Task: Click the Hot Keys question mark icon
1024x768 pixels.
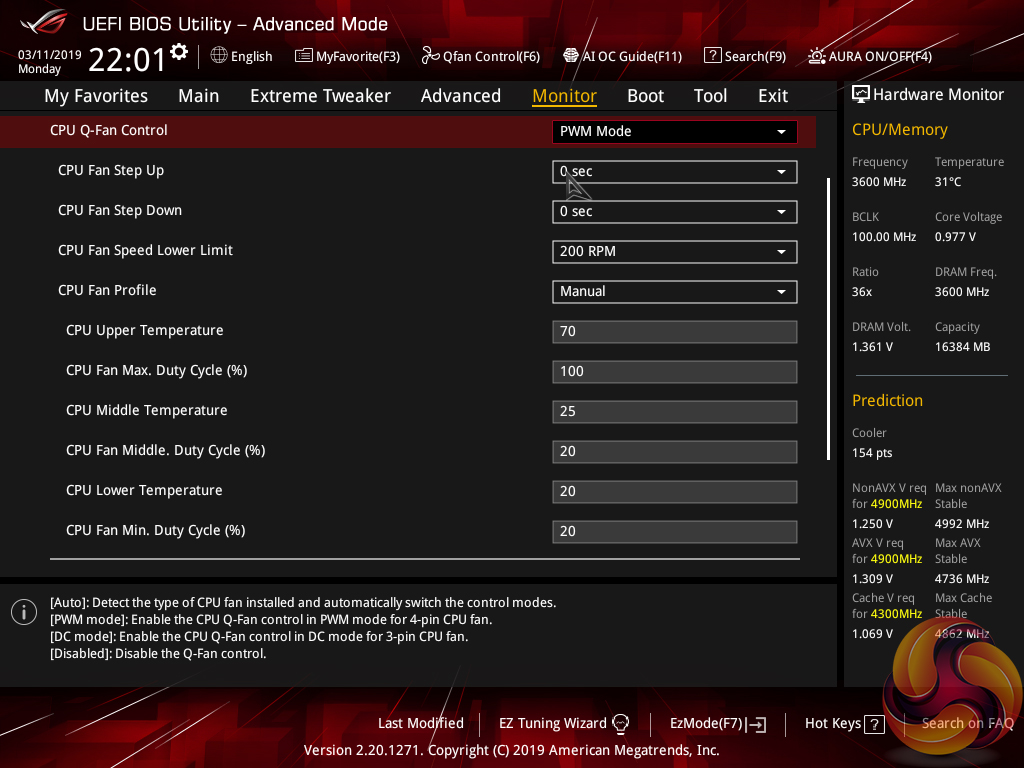Action: pyautogui.click(x=874, y=724)
